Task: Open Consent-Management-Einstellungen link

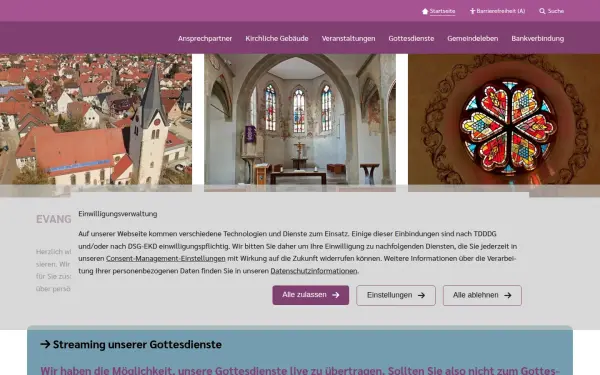Action: click(166, 258)
